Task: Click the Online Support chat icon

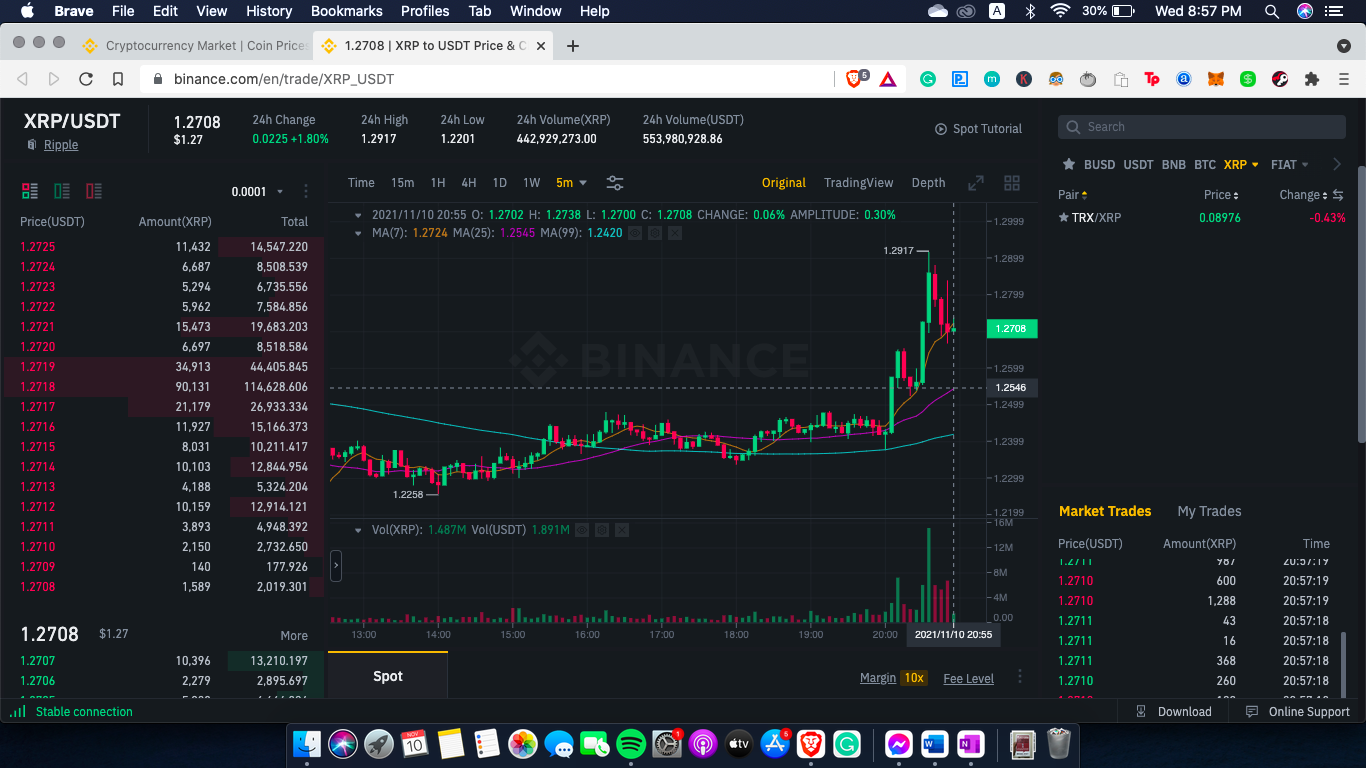Action: (x=1252, y=712)
